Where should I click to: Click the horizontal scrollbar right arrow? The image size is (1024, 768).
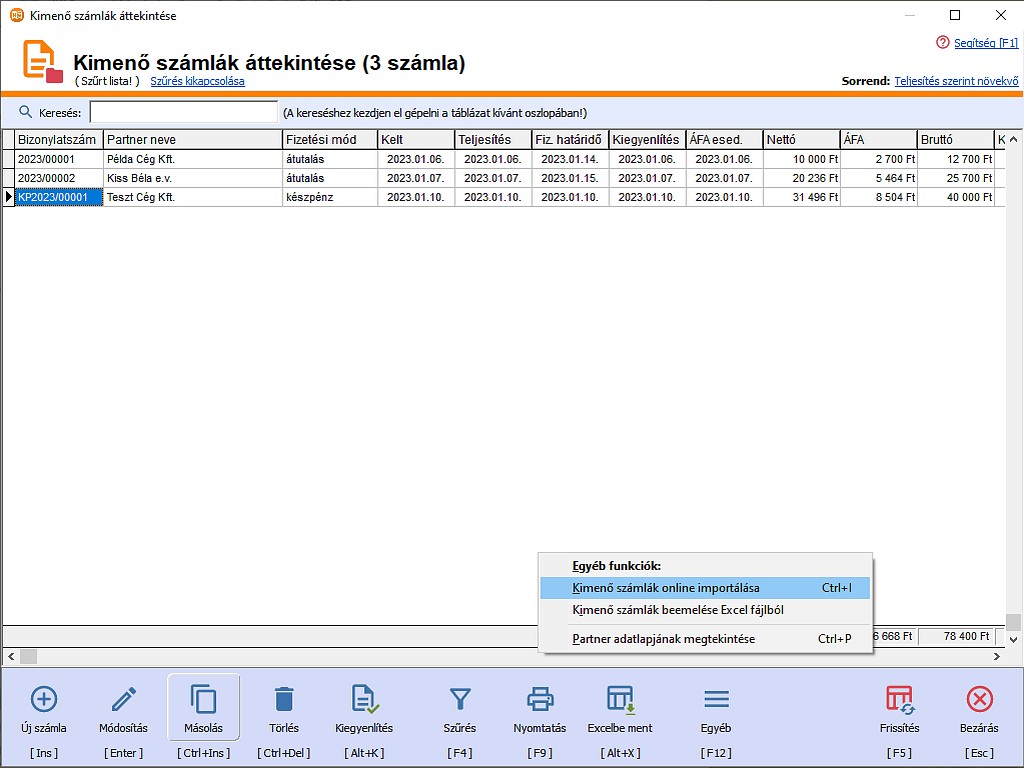(x=995, y=657)
